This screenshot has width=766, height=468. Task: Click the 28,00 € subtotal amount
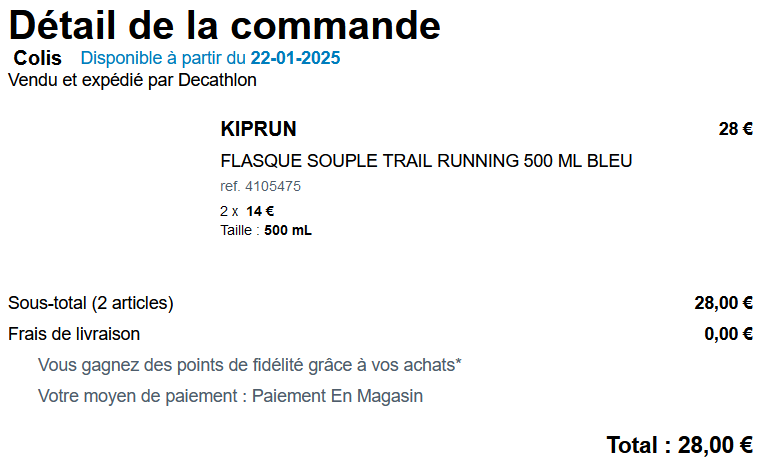723,303
